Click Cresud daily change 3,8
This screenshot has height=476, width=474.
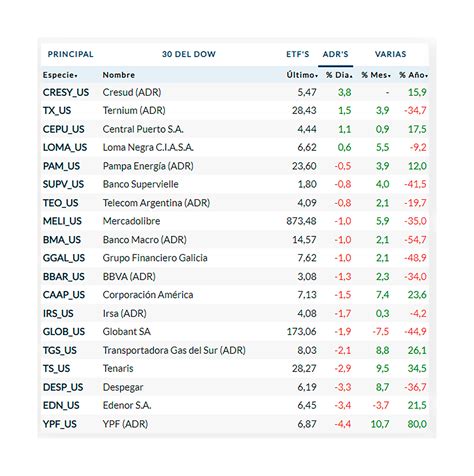pyautogui.click(x=345, y=92)
